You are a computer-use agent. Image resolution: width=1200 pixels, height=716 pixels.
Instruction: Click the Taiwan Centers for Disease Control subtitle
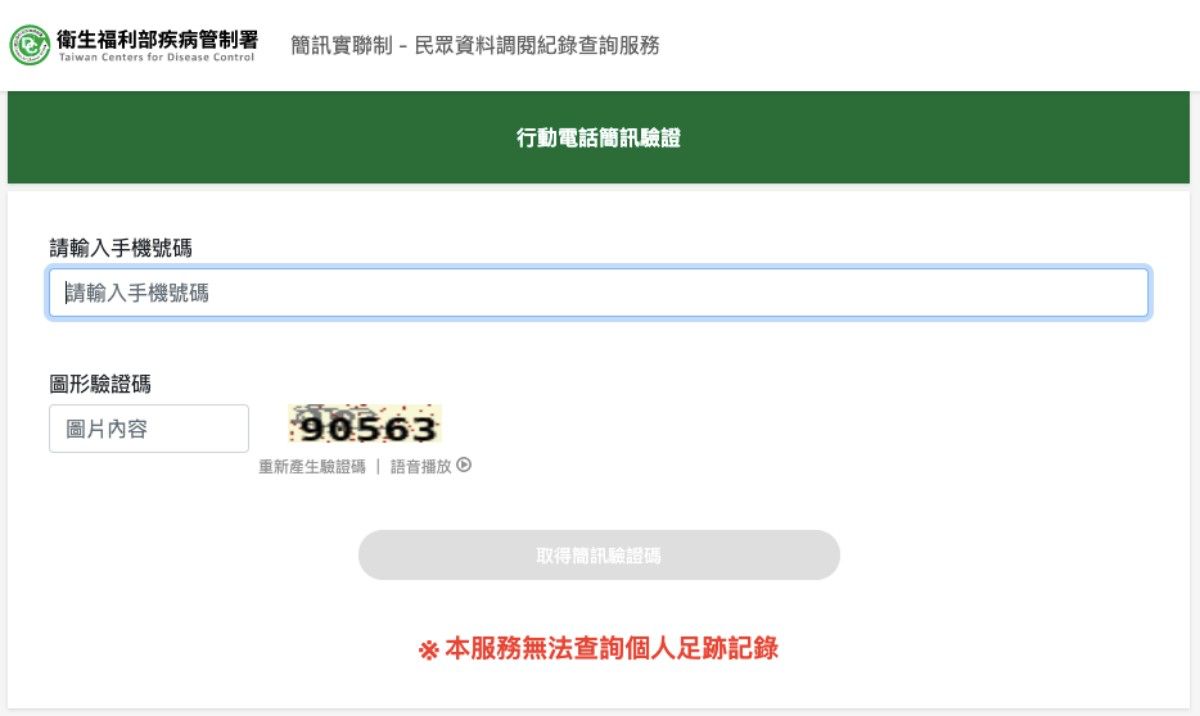156,57
